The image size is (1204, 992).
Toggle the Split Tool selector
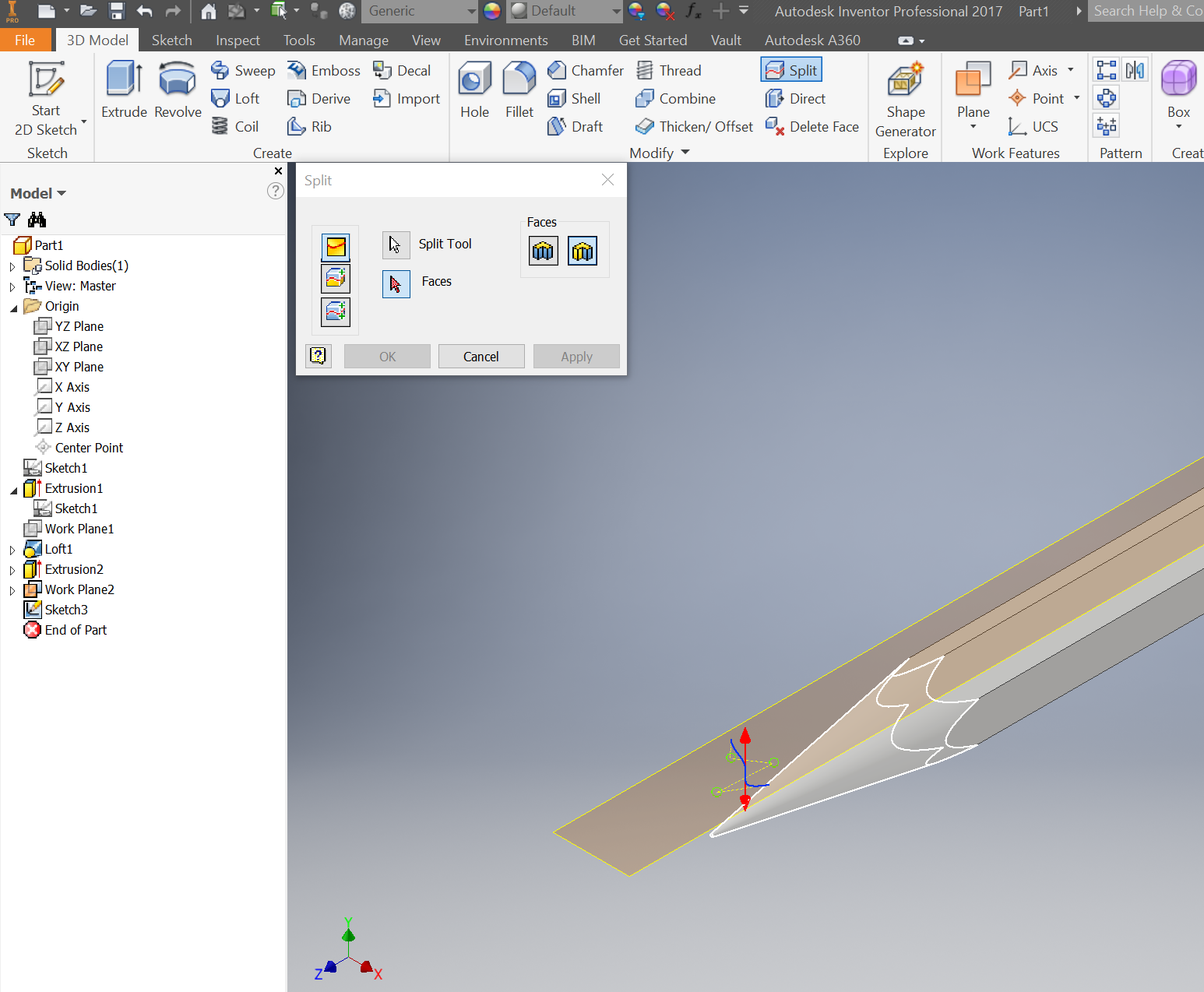(396, 244)
